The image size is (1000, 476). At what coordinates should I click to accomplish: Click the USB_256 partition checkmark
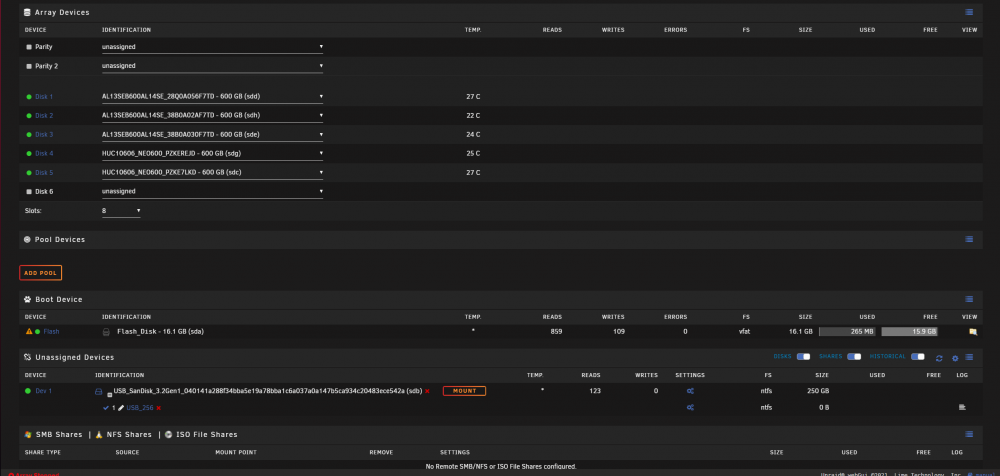click(106, 408)
